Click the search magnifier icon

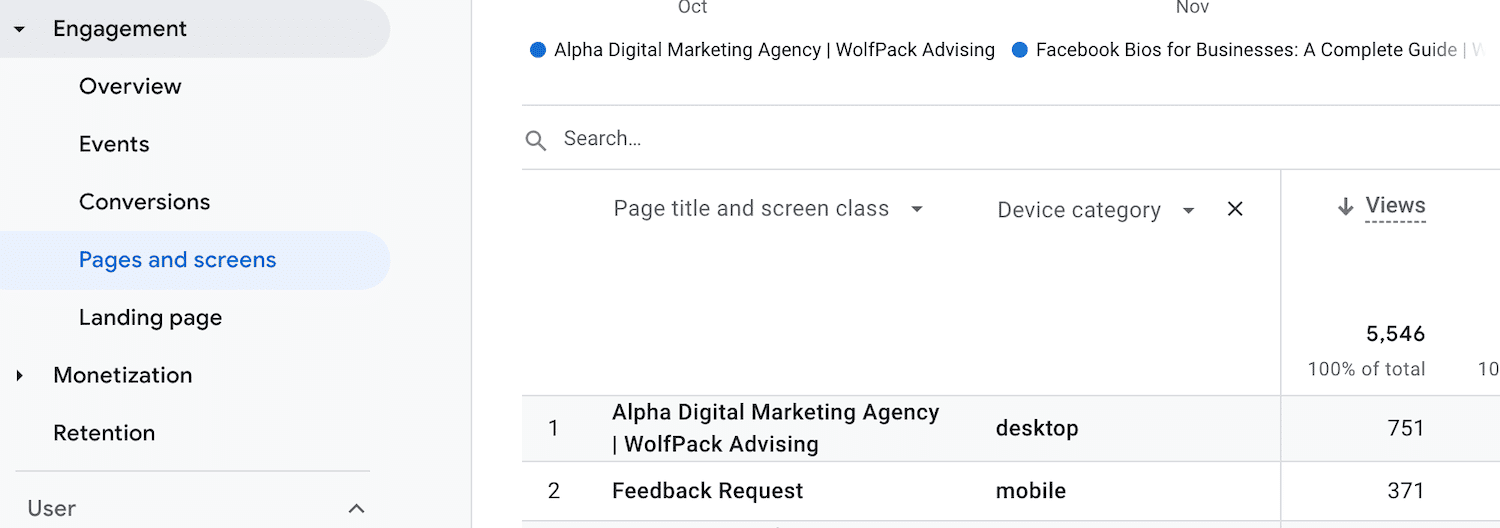(536, 140)
